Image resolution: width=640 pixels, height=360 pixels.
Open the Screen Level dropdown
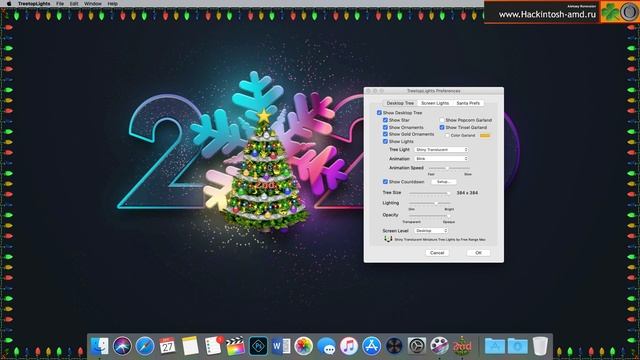pos(431,231)
